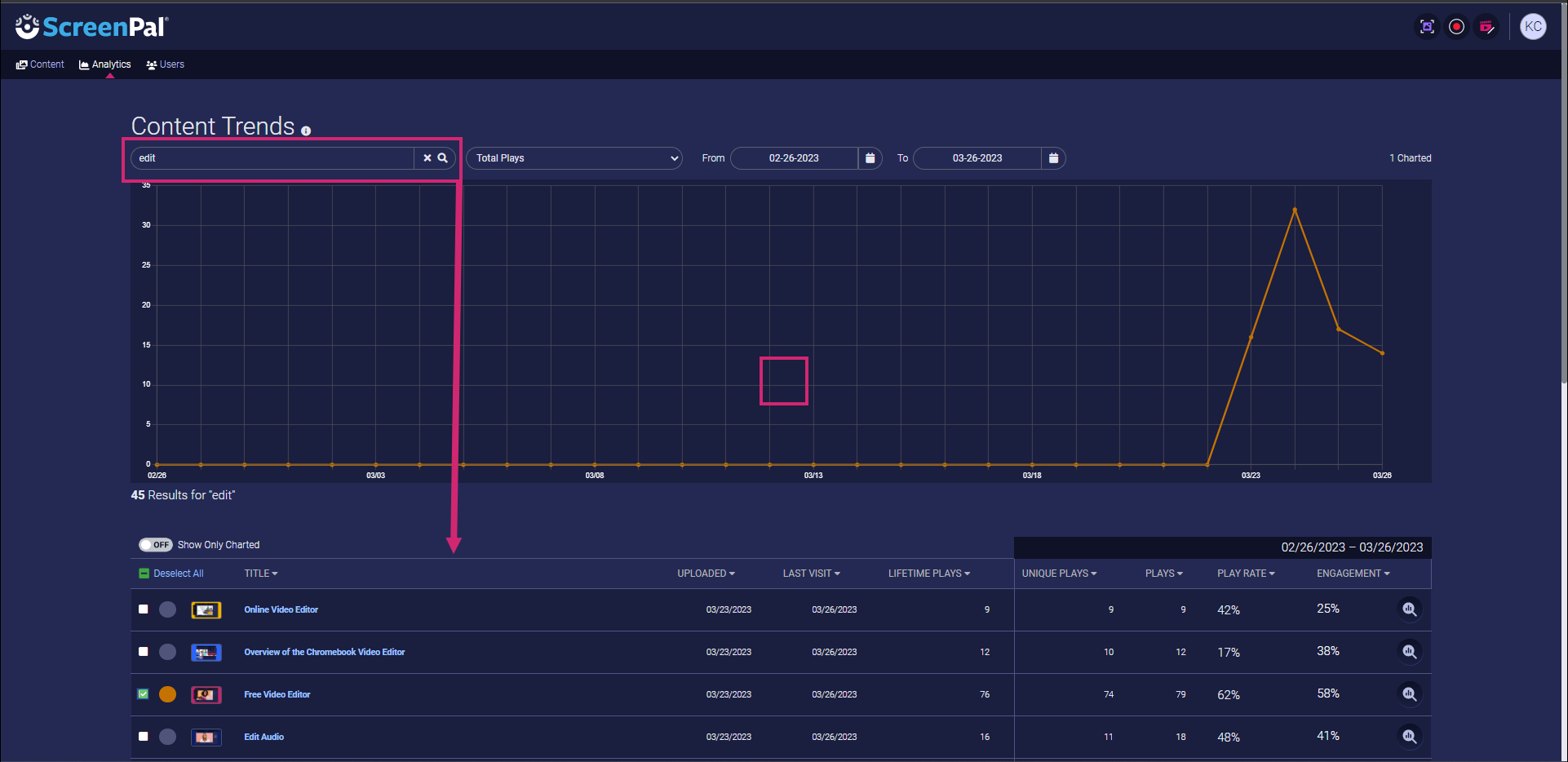
Task: Check the Overview of Chromebook Video Editor checkbox
Action: 144,652
